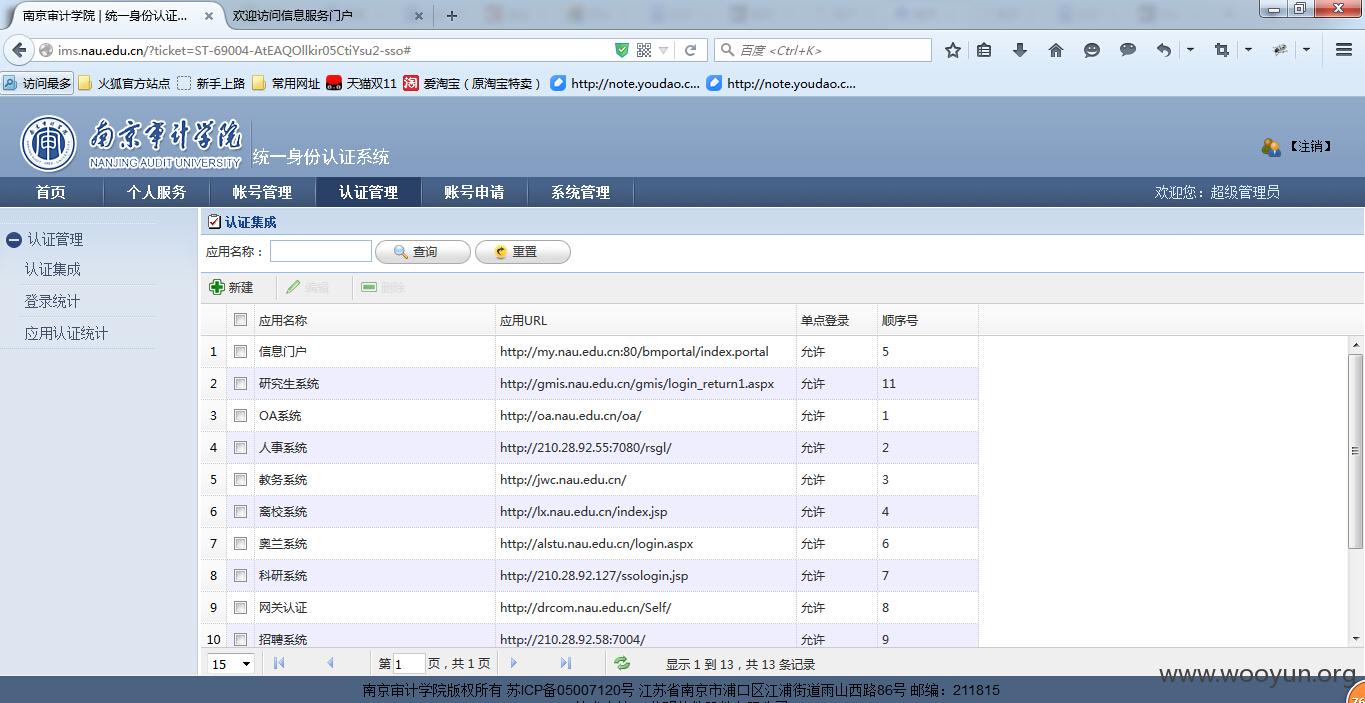The height and width of the screenshot is (703, 1365).
Task: Bookmark this page with the star icon
Action: [x=953, y=50]
